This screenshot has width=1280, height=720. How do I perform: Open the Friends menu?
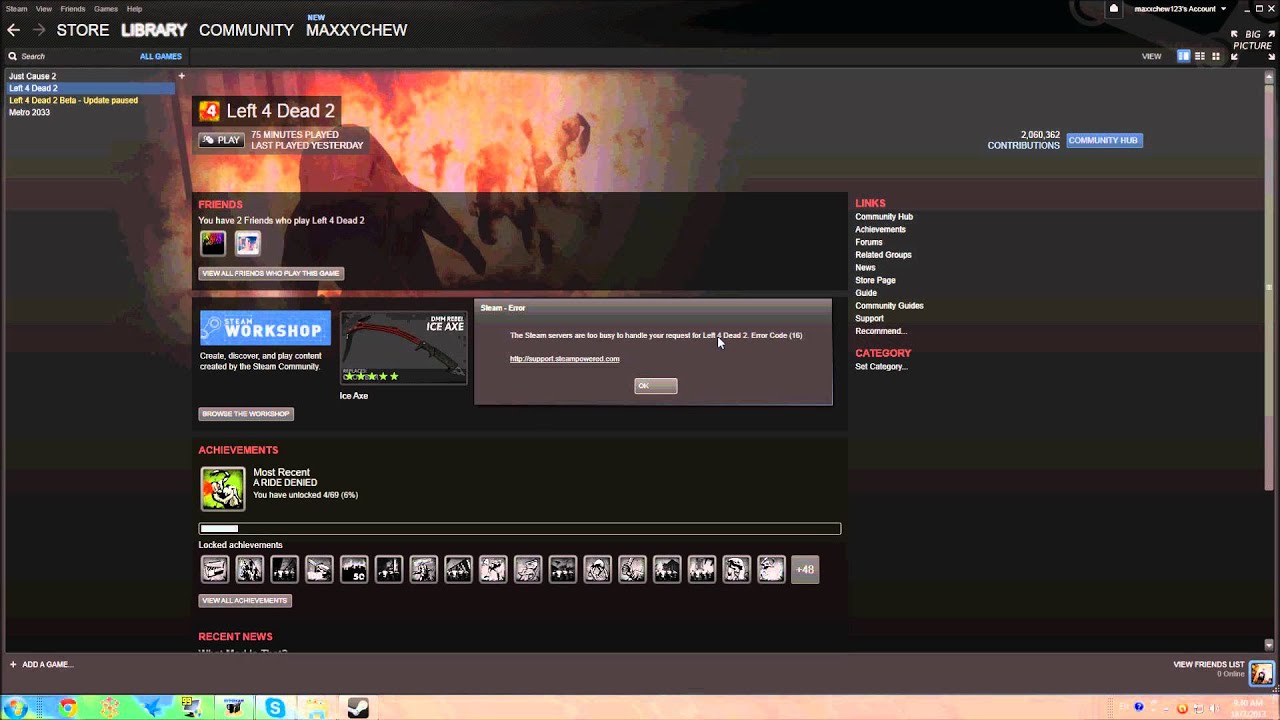[73, 9]
